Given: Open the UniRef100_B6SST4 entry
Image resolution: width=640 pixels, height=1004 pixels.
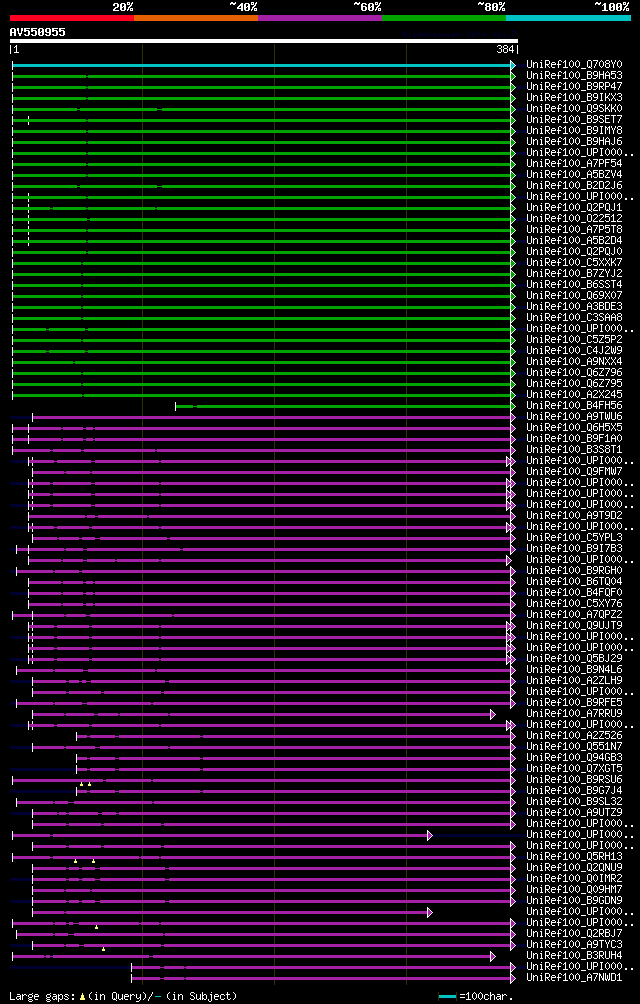Looking at the screenshot, I should coord(574,284).
